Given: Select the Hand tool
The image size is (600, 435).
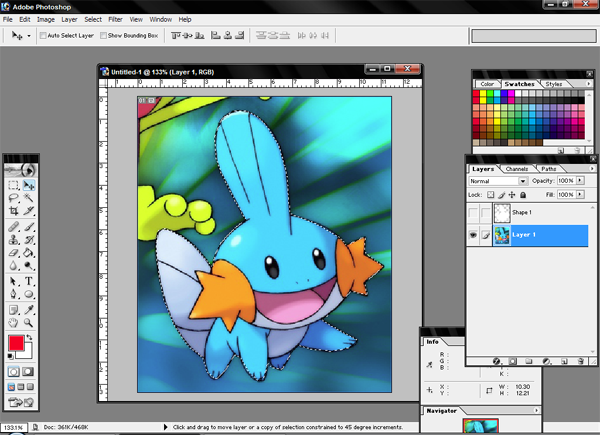Looking at the screenshot, I should [13, 323].
